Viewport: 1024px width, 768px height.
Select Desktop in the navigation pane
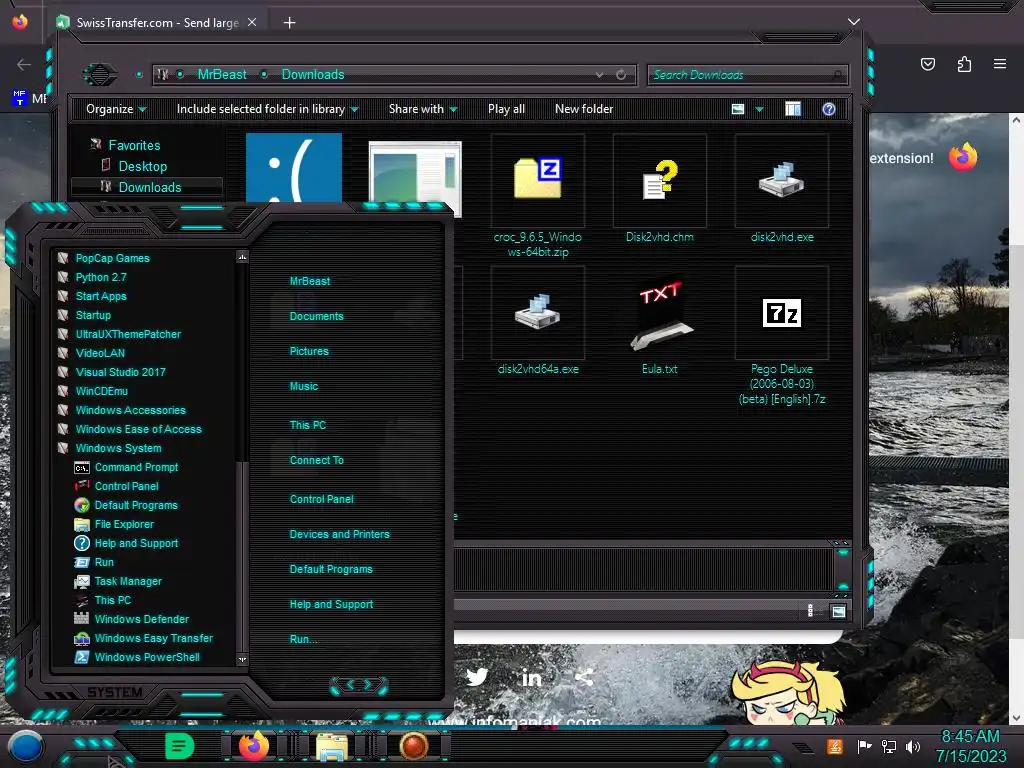tap(142, 166)
